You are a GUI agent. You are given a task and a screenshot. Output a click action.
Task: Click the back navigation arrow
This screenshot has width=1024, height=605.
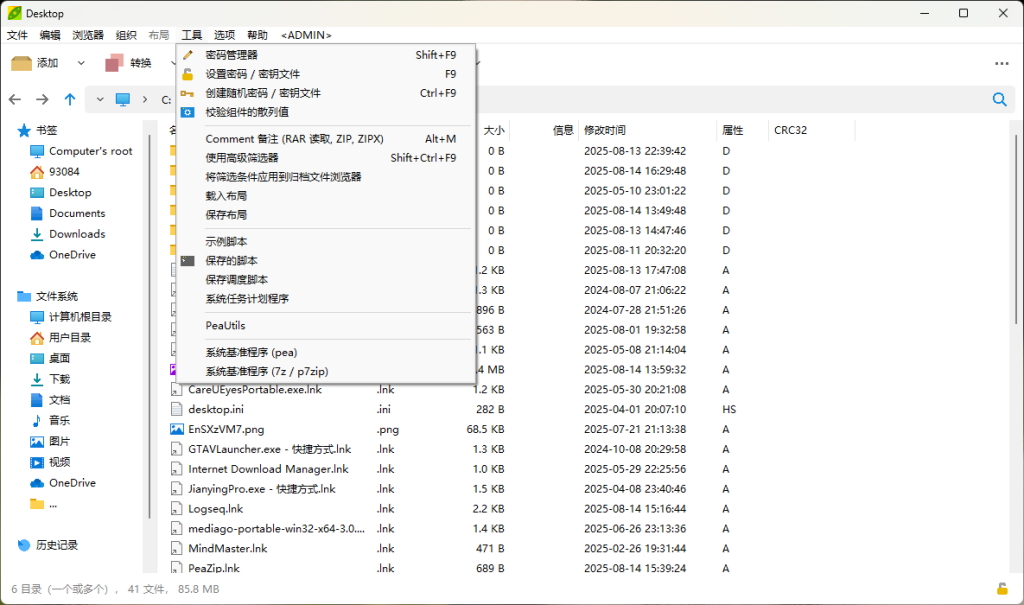click(x=17, y=99)
